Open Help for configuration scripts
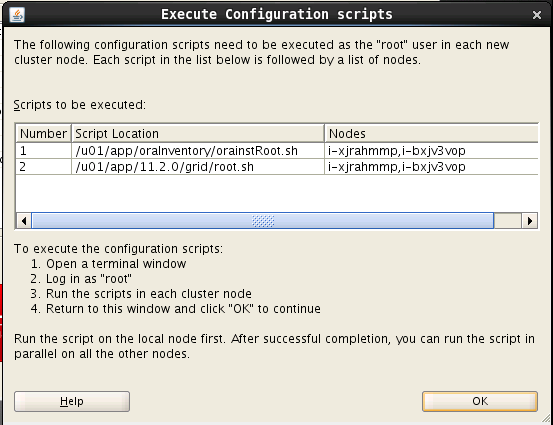The image size is (553, 425). pyautogui.click(x=72, y=401)
